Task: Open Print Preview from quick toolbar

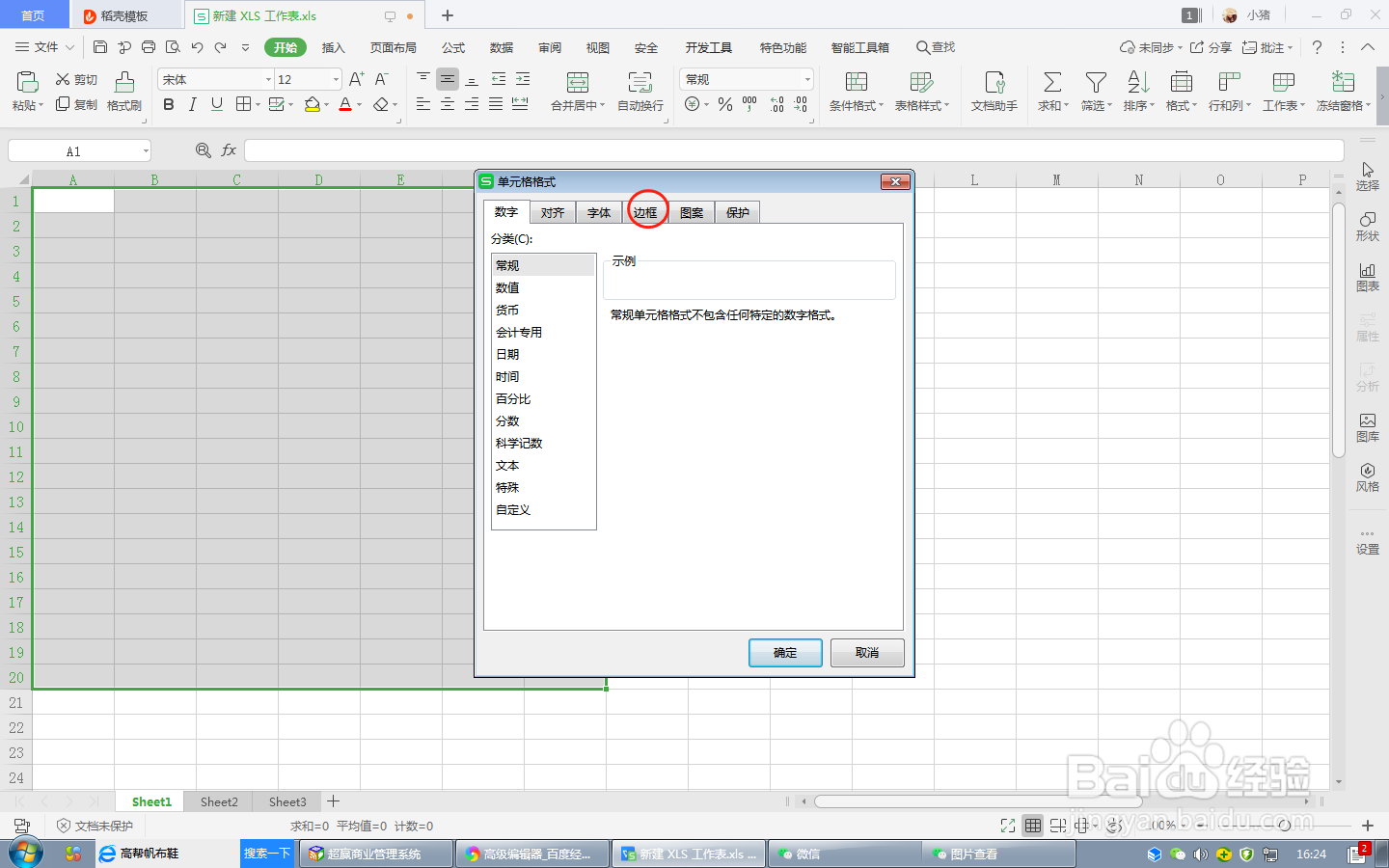Action: [173, 46]
